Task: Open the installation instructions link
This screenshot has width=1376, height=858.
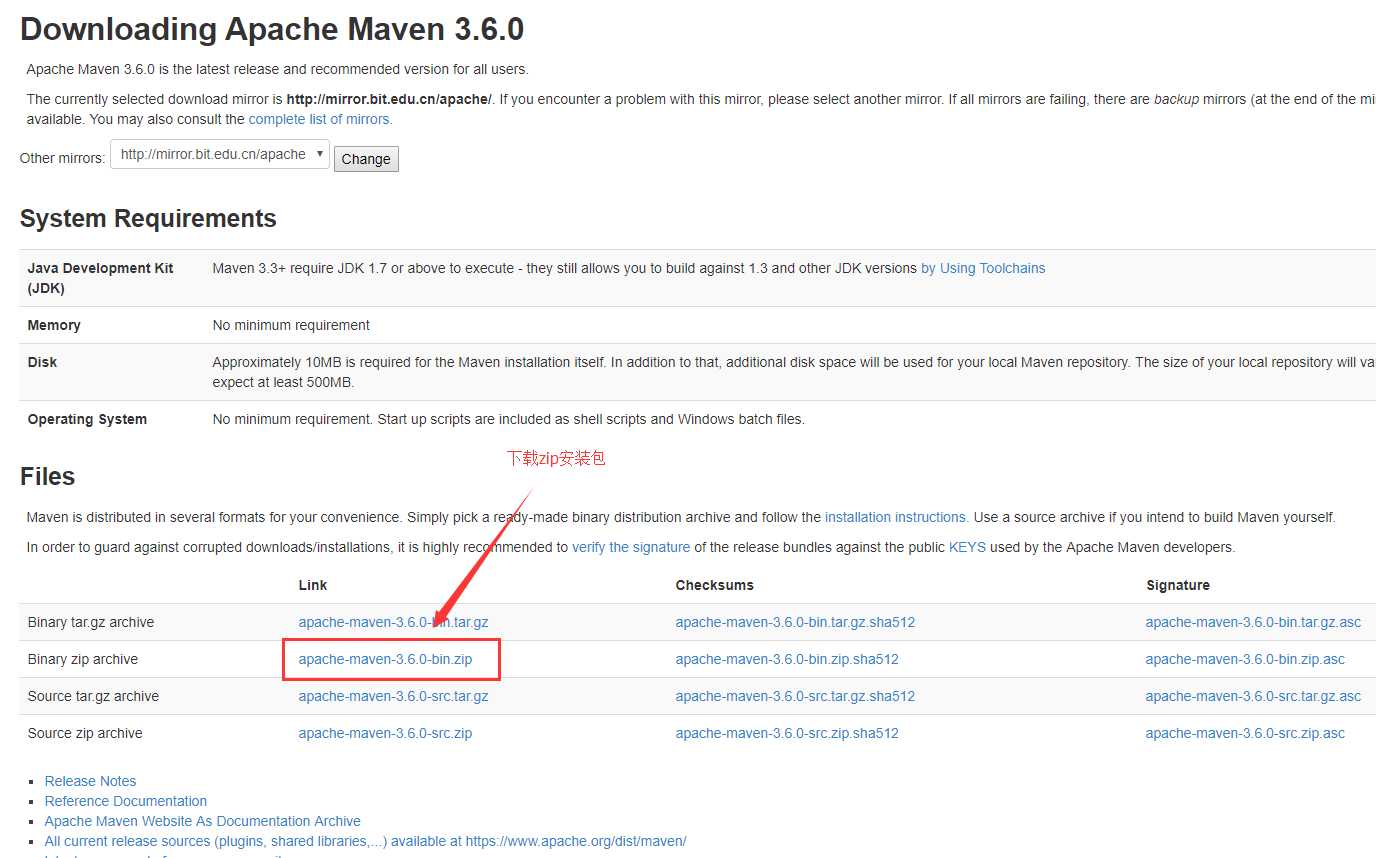Action: click(896, 517)
